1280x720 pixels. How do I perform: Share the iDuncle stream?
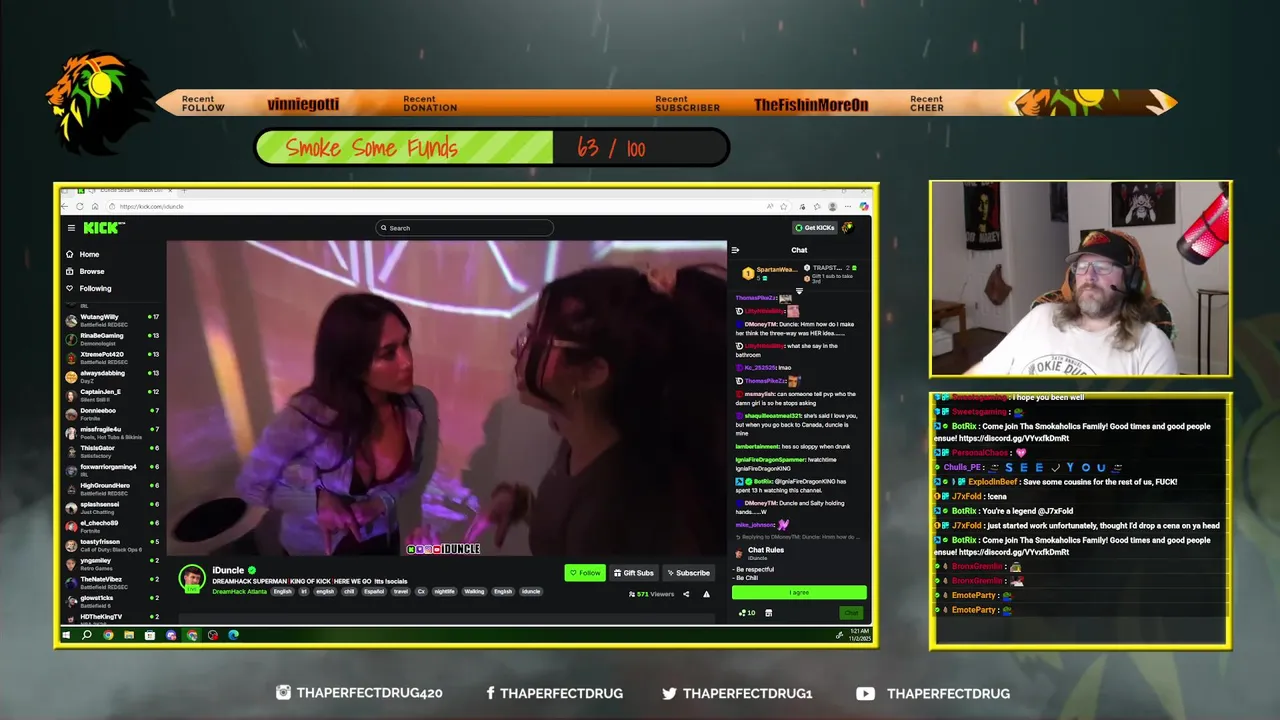coord(686,594)
